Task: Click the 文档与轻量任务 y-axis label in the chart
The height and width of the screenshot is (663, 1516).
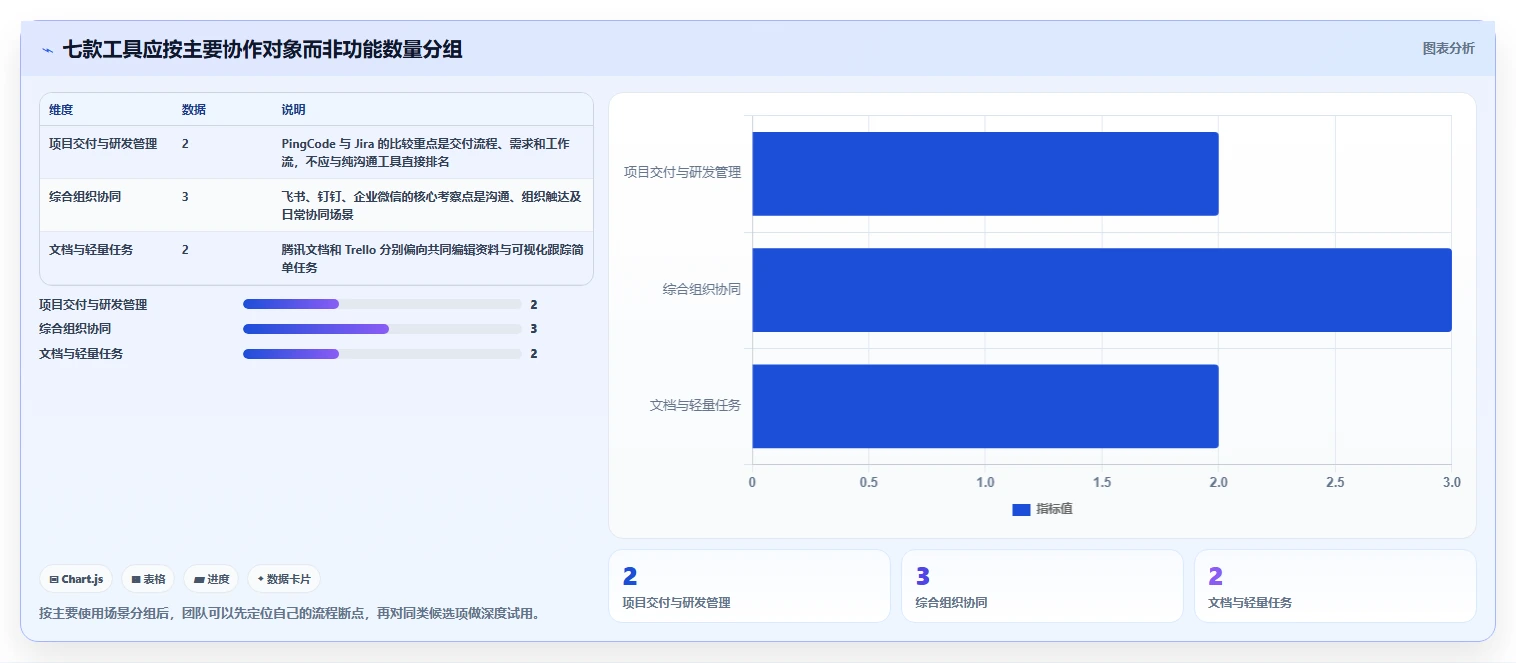Action: (695, 405)
